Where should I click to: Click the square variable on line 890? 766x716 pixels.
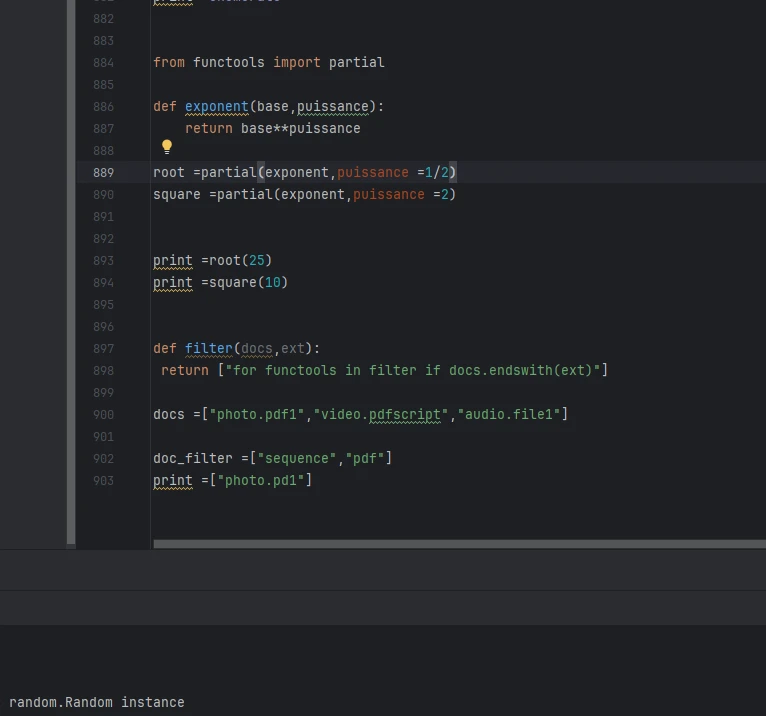(x=177, y=194)
